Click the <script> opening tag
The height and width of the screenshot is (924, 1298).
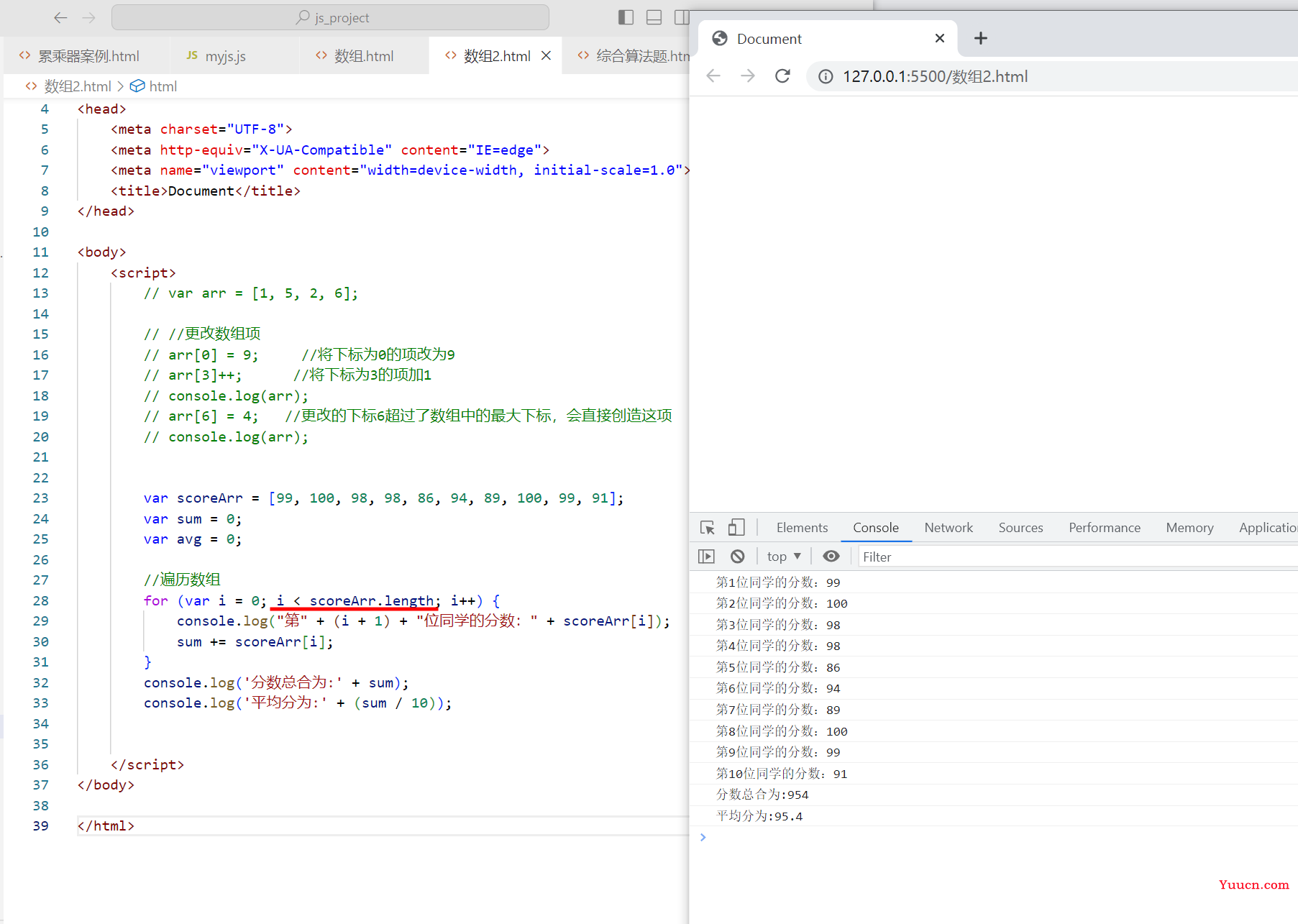pyautogui.click(x=143, y=273)
